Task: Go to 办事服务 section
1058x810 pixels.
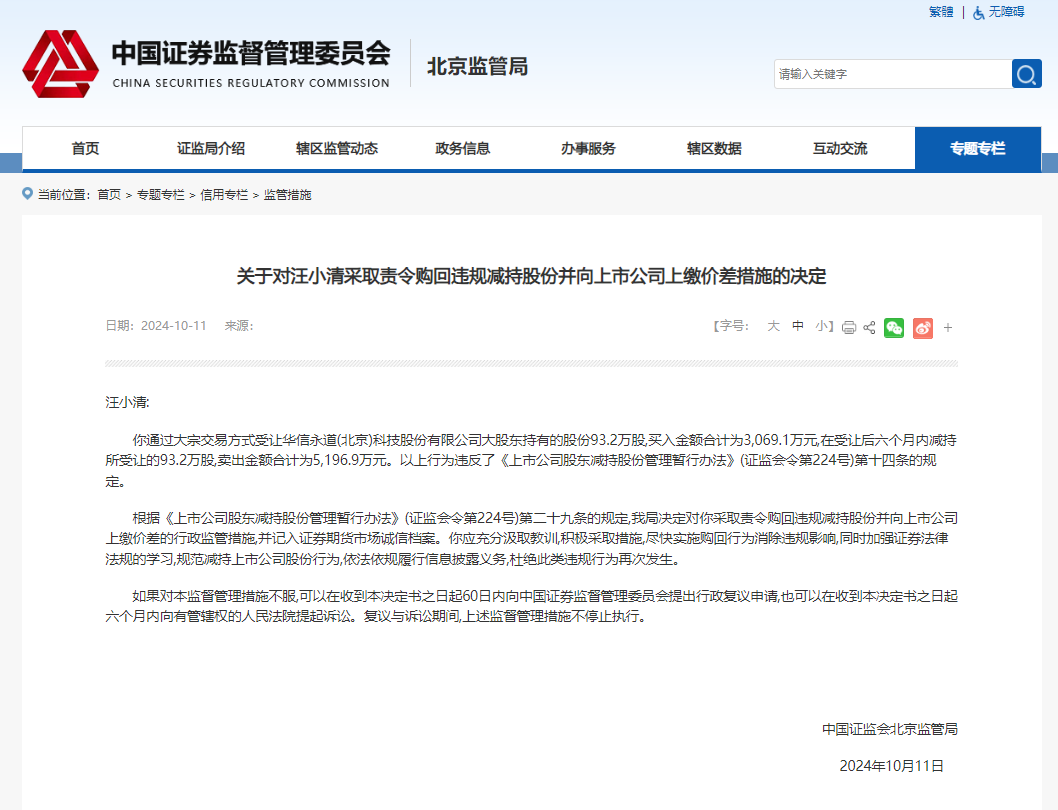Action: (588, 149)
